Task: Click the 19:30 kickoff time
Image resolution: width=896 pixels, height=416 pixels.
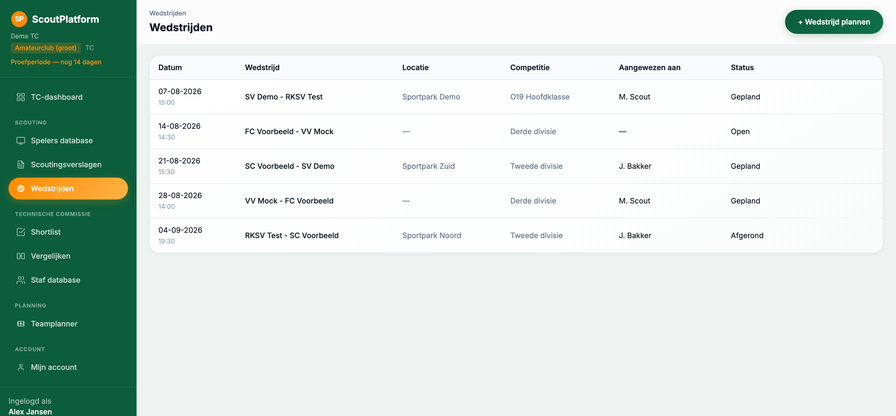Action: [x=166, y=241]
